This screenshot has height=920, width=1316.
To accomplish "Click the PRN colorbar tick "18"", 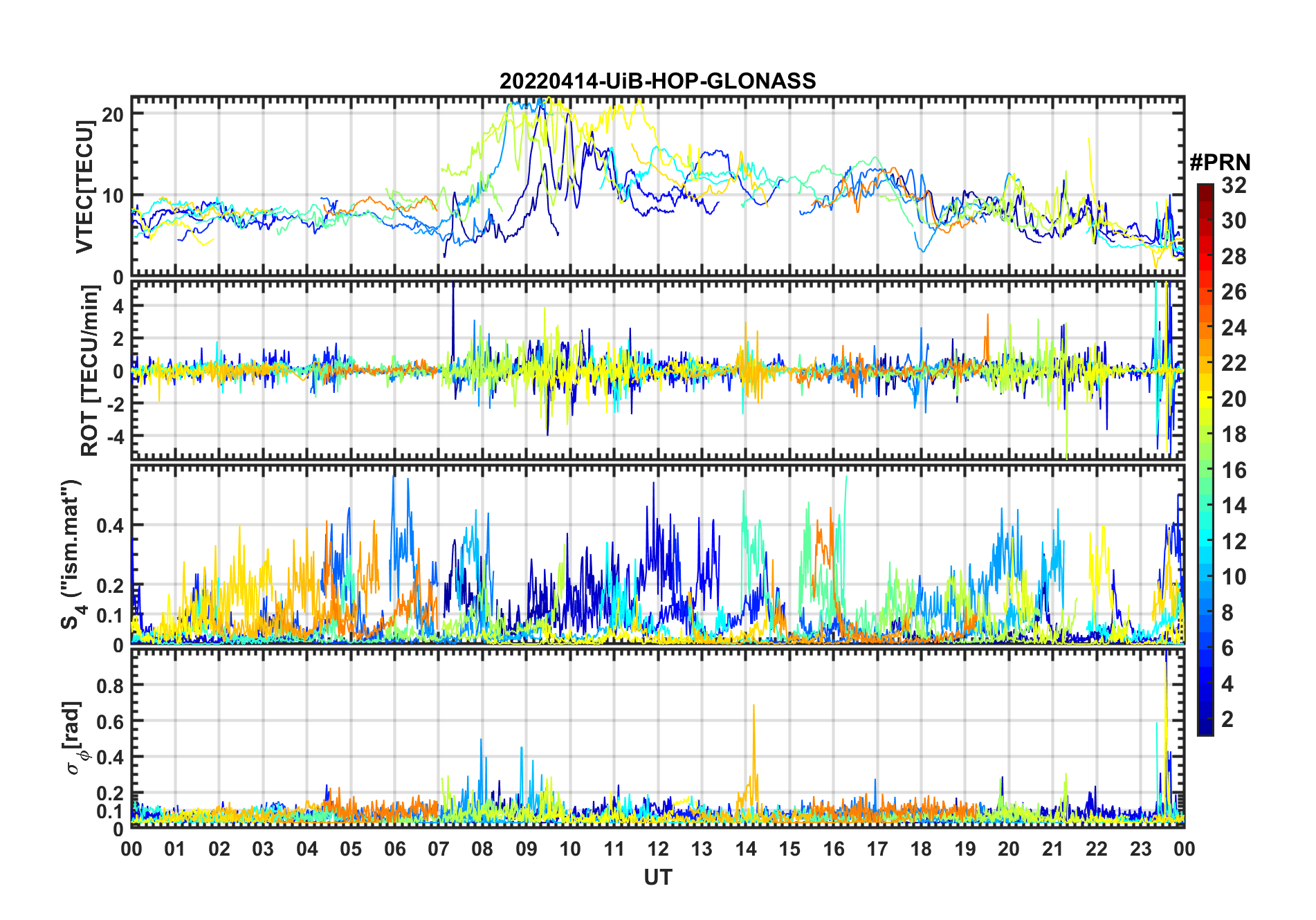I will 1234,434.
